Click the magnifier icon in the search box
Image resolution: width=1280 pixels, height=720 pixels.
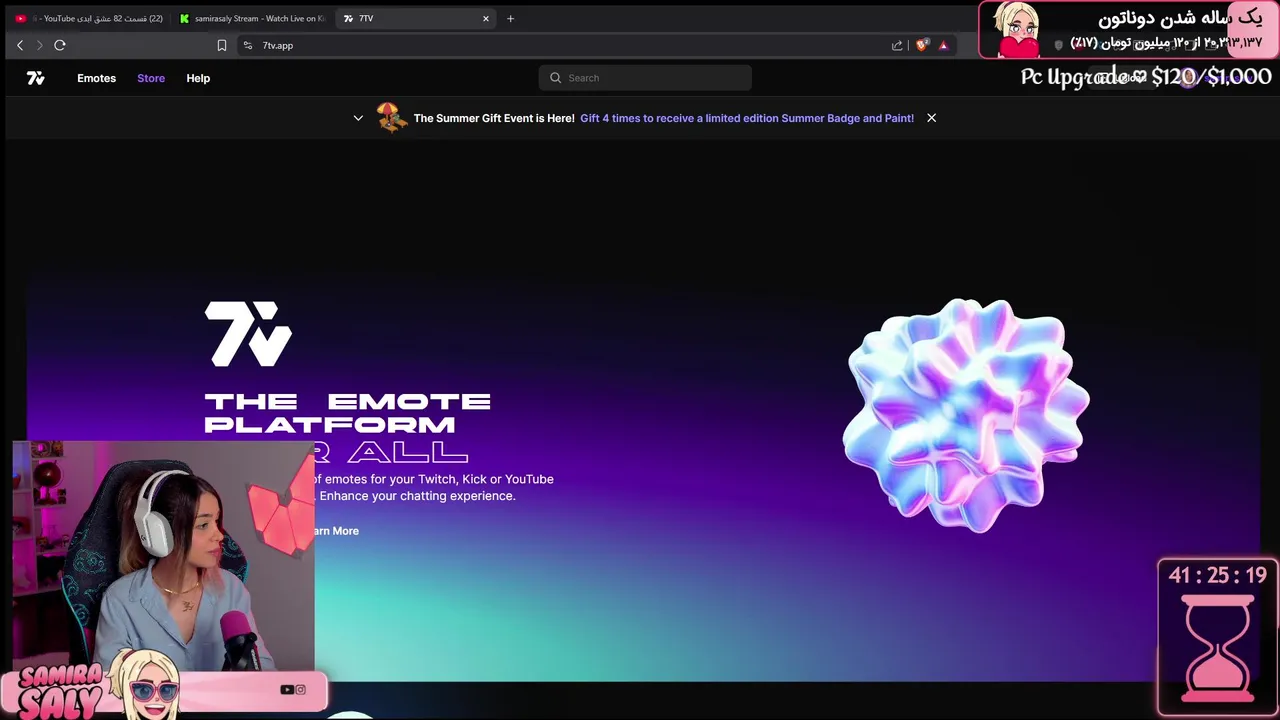(556, 78)
